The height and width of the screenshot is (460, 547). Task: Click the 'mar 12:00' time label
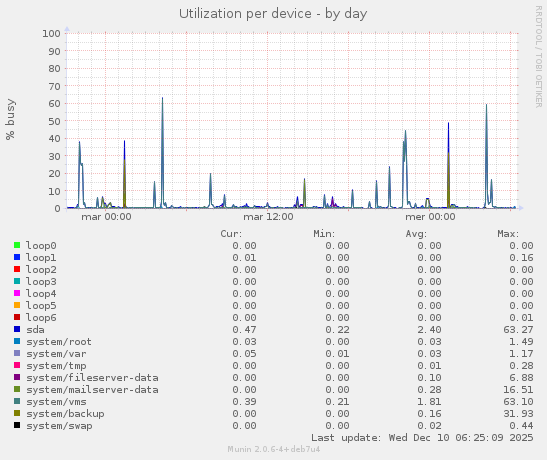click(x=268, y=217)
